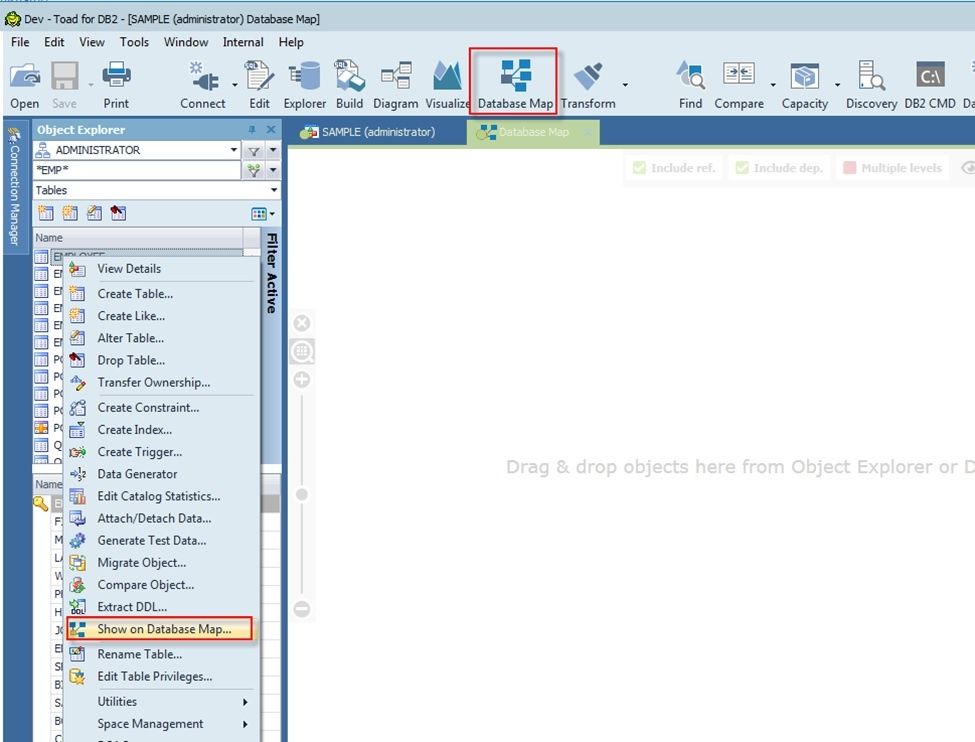Viewport: 975px width, 742px height.
Task: Pin the Object Explorer panel
Action: [x=252, y=129]
